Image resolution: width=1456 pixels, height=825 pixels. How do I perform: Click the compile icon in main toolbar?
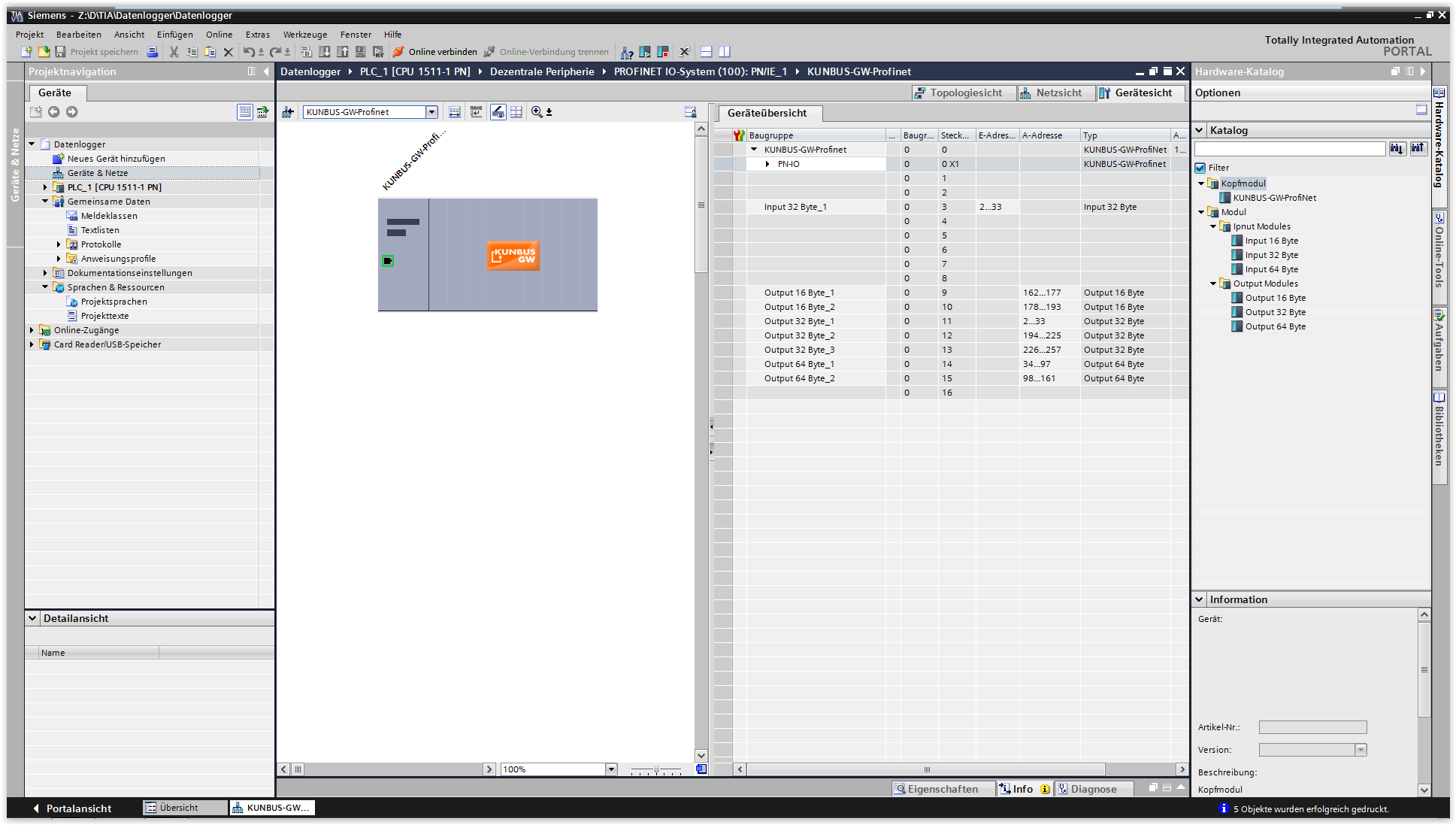(306, 52)
